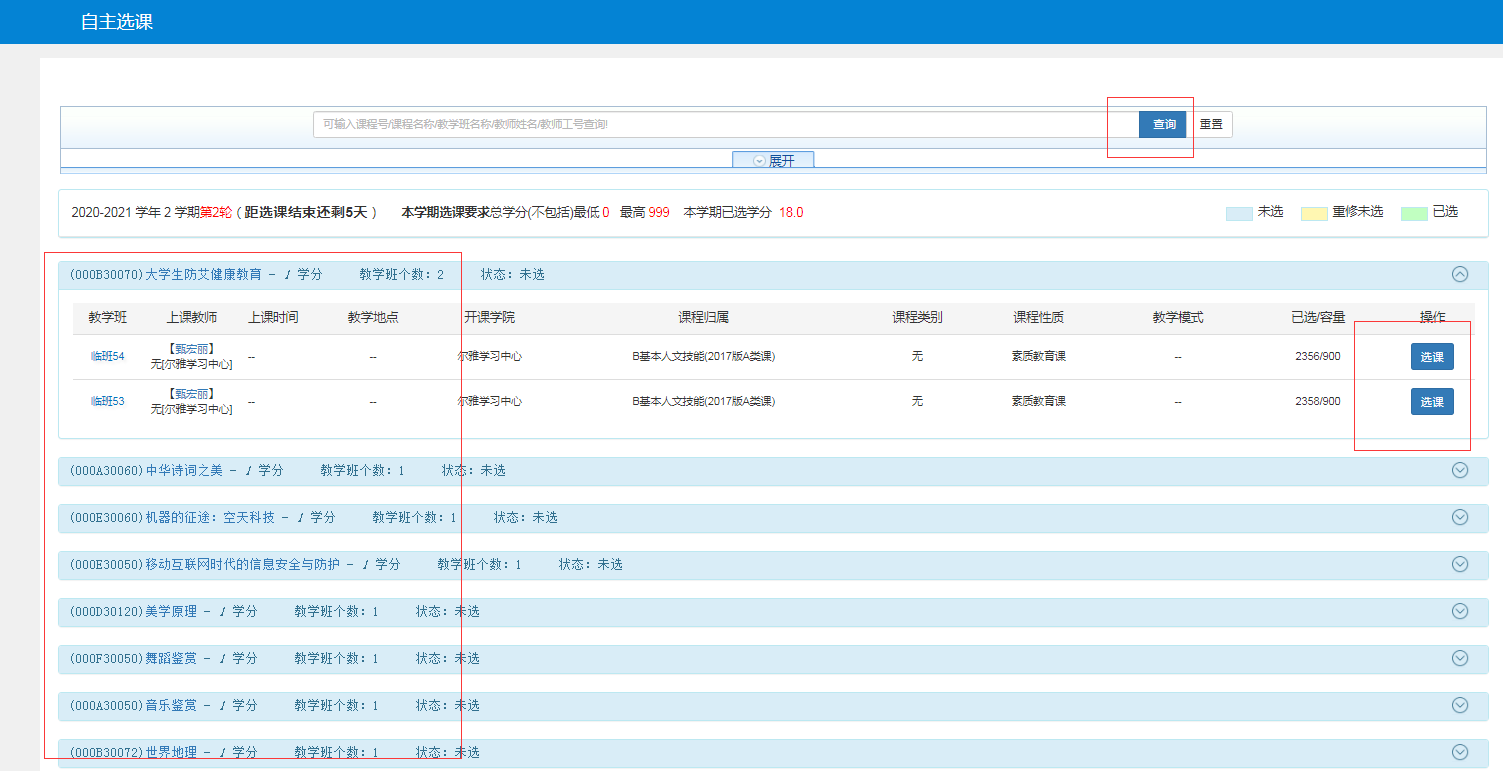Collapse the 大学生防艾健康教育 course panel chevron
This screenshot has height=771, width=1503.
point(1459,274)
